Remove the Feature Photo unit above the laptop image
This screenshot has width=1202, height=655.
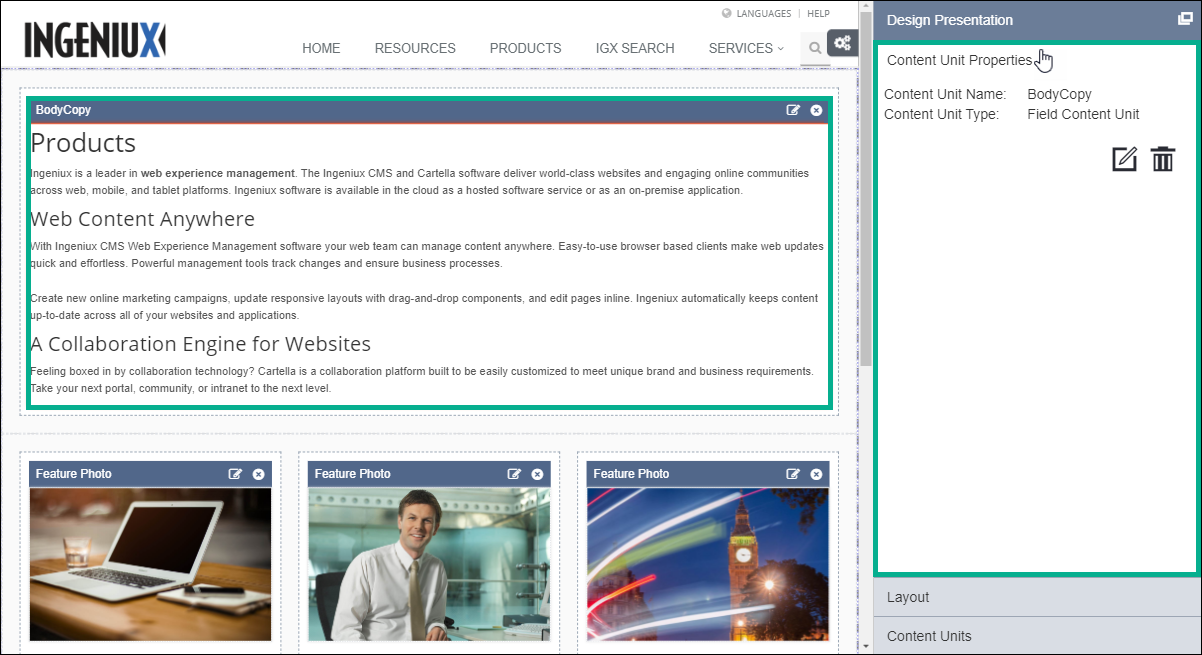click(x=258, y=474)
